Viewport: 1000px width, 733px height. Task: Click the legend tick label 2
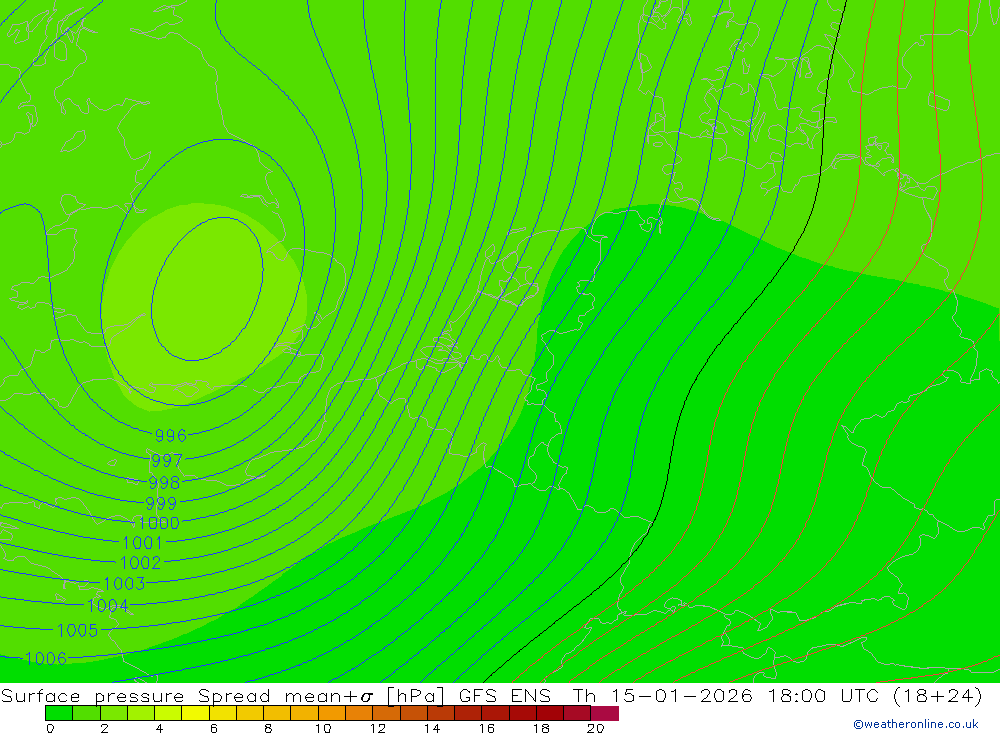pyautogui.click(x=105, y=728)
